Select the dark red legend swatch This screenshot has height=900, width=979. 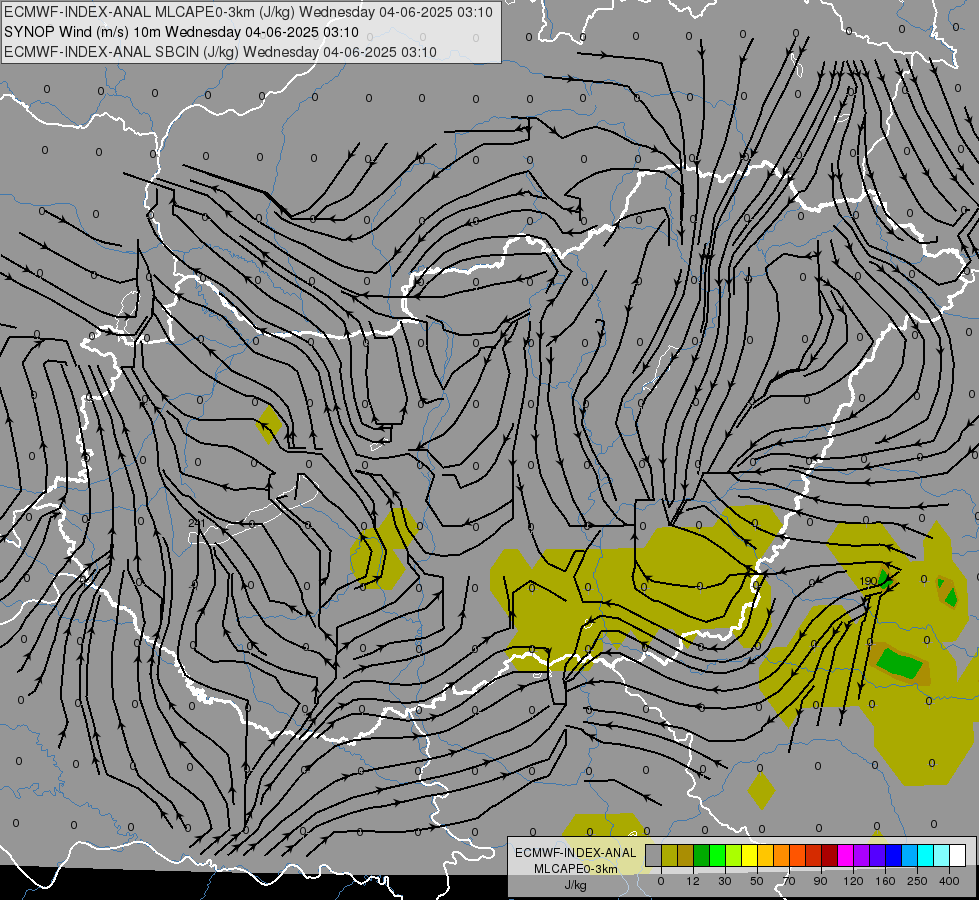tap(830, 855)
